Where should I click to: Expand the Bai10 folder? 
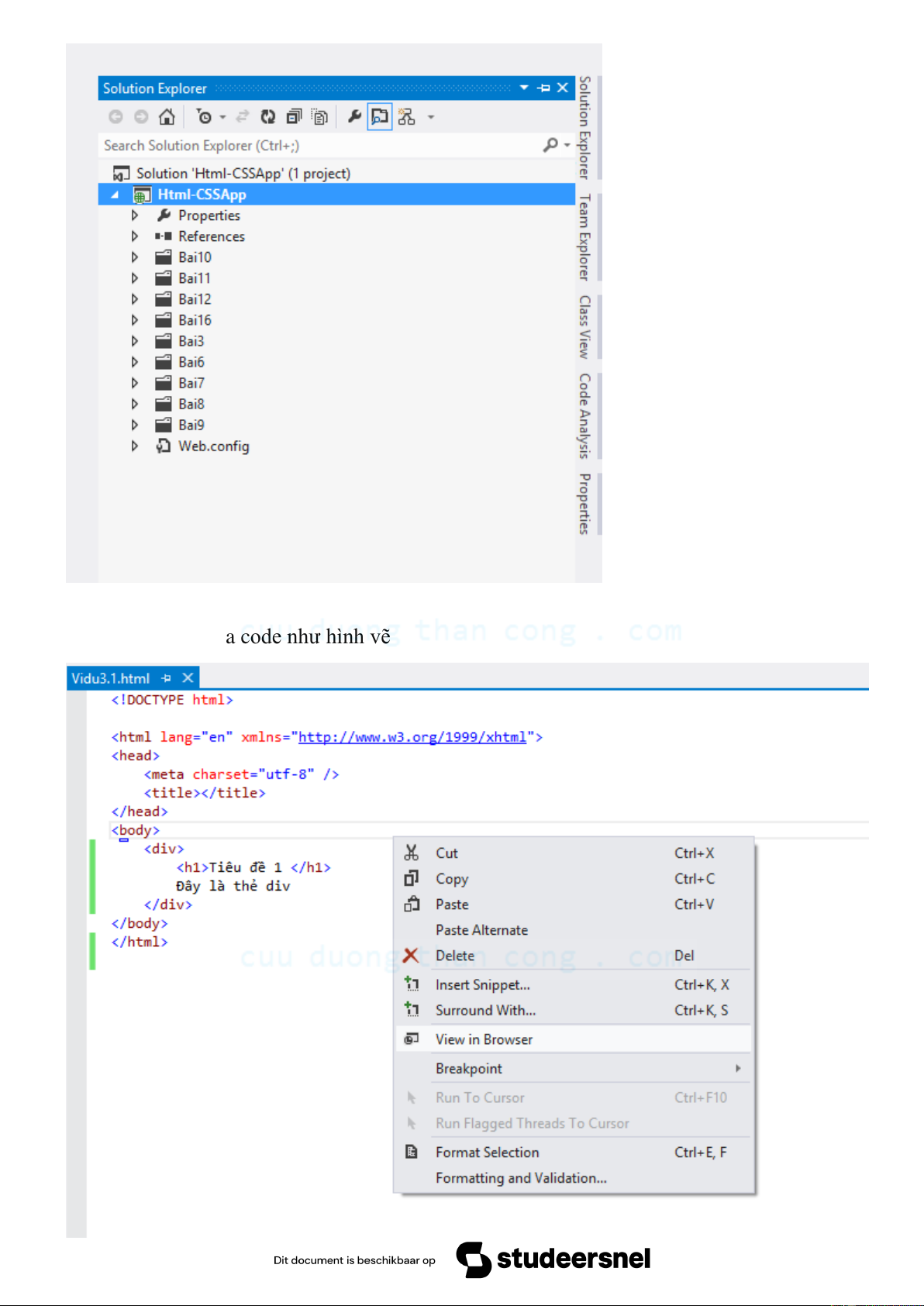(x=135, y=257)
